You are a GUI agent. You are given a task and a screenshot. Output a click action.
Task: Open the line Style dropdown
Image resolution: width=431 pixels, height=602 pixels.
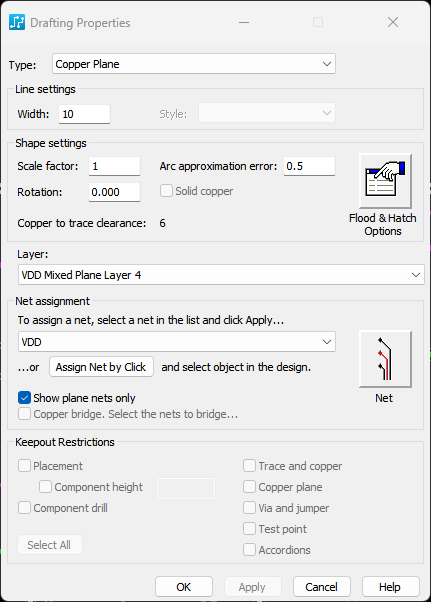[x=267, y=113]
